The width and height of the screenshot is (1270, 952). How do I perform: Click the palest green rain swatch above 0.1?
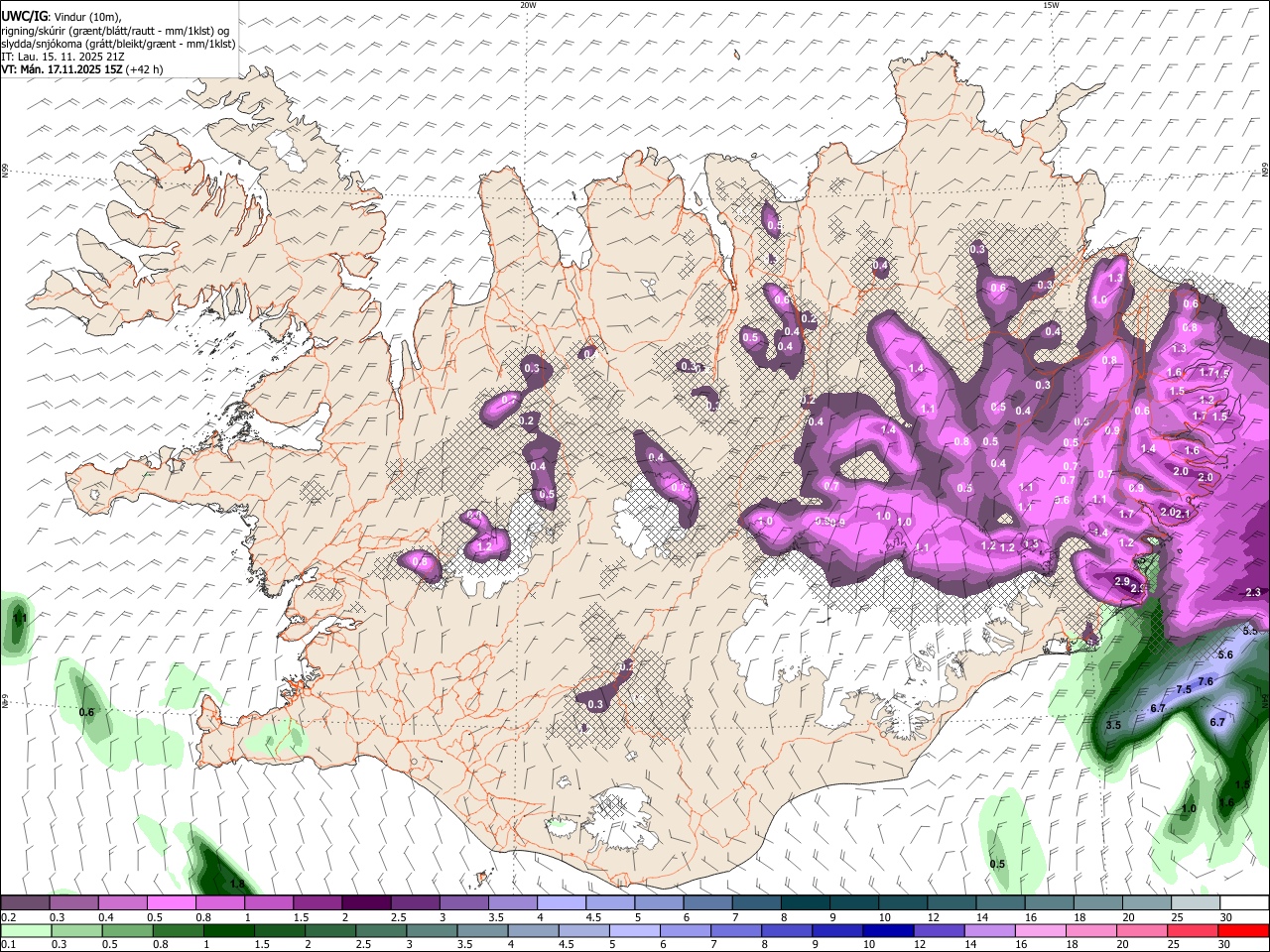25,930
